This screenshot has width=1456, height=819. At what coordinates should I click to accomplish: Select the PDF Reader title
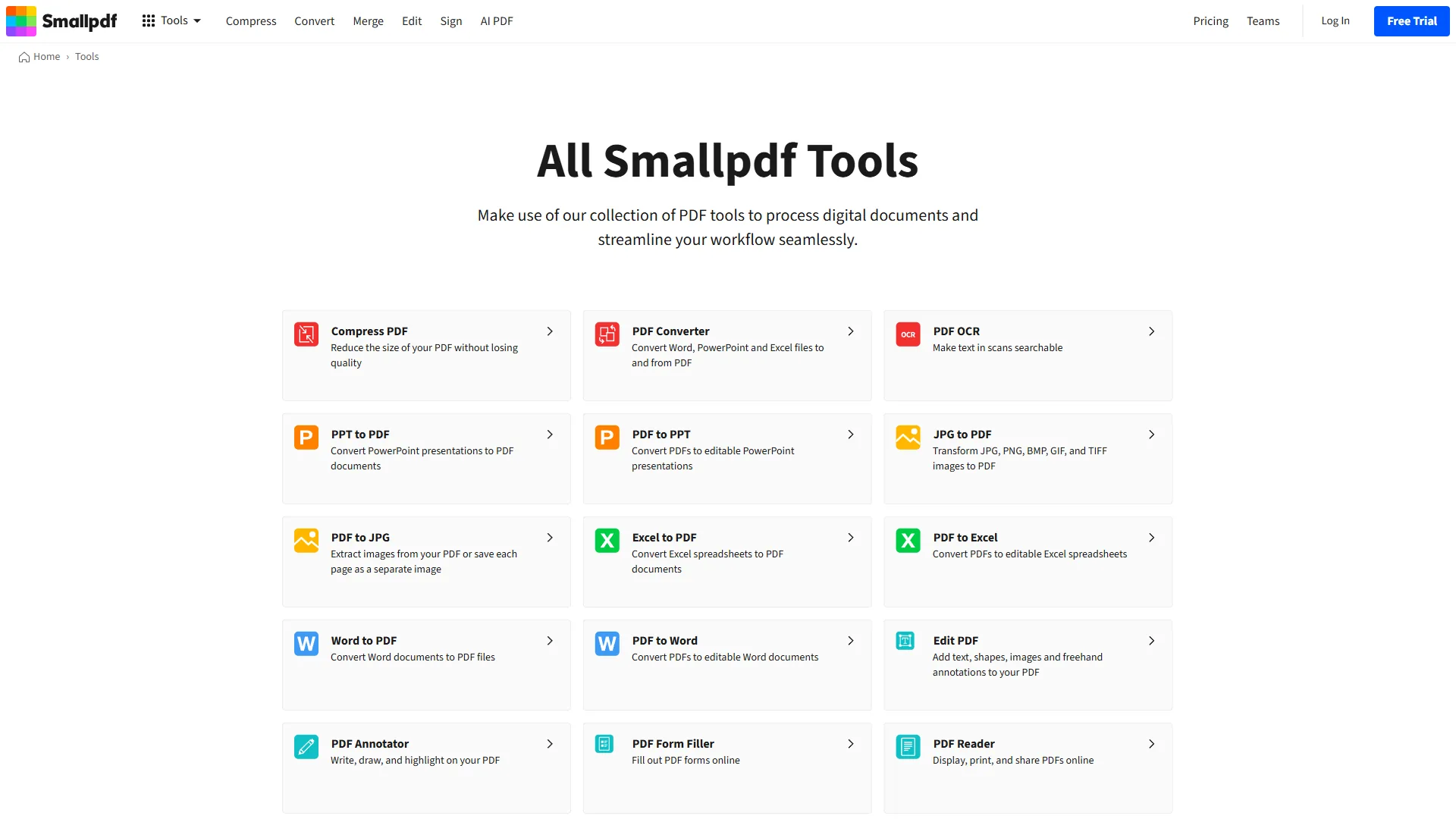coord(964,744)
